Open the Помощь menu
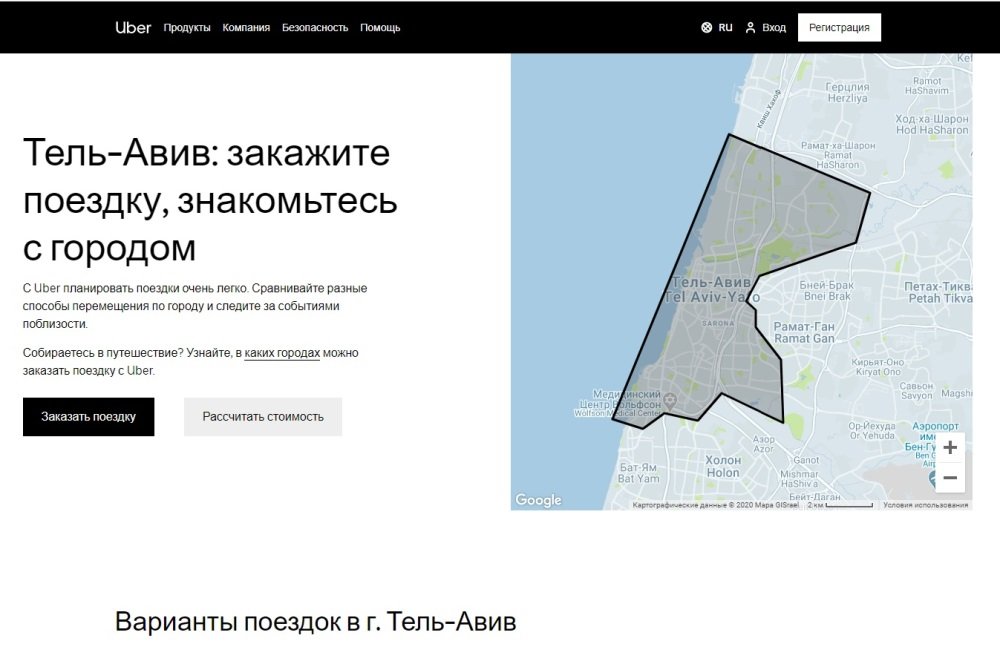Image resolution: width=1000 pixels, height=661 pixels. 380,27
